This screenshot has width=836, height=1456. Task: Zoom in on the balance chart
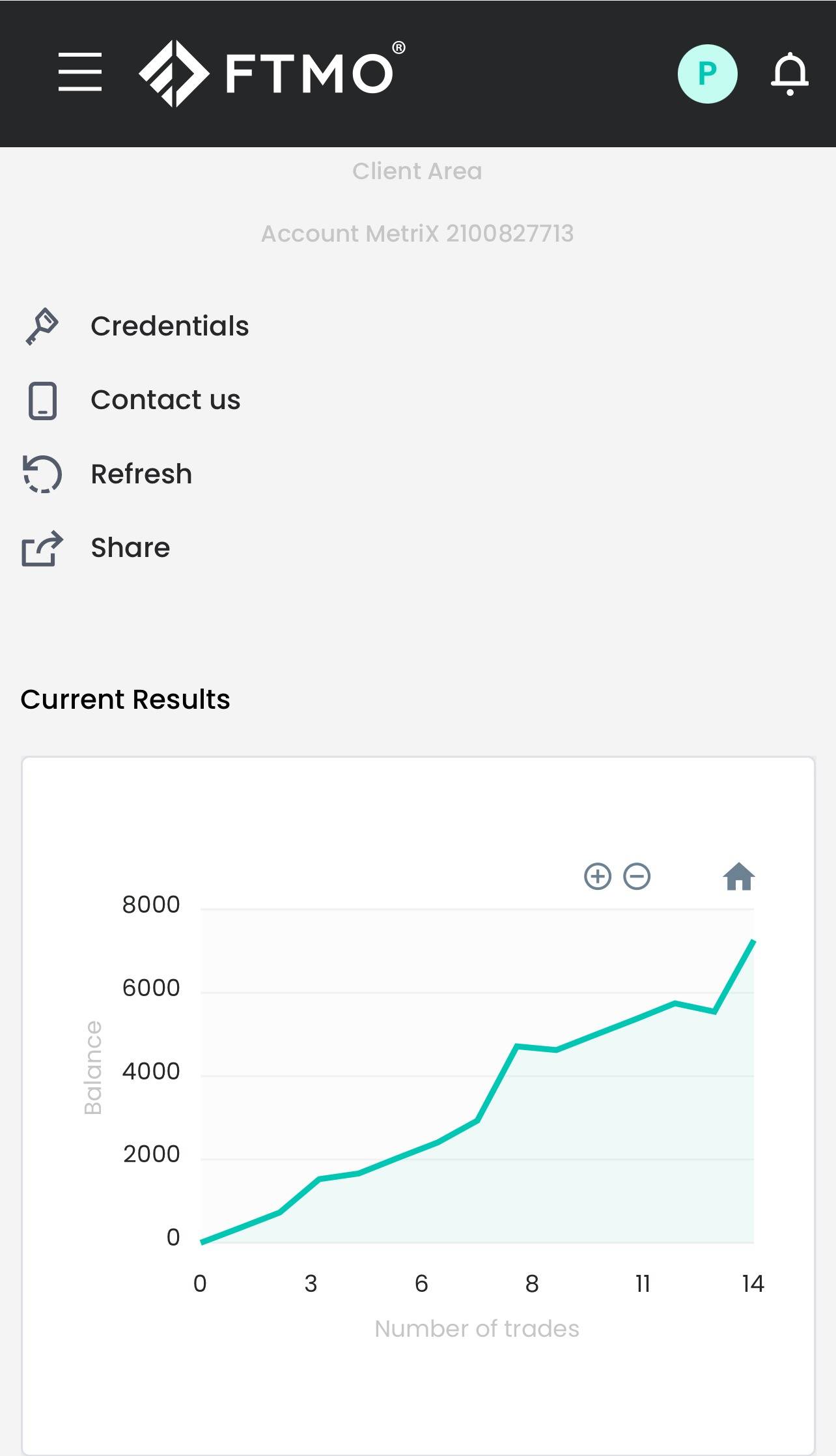coord(598,876)
